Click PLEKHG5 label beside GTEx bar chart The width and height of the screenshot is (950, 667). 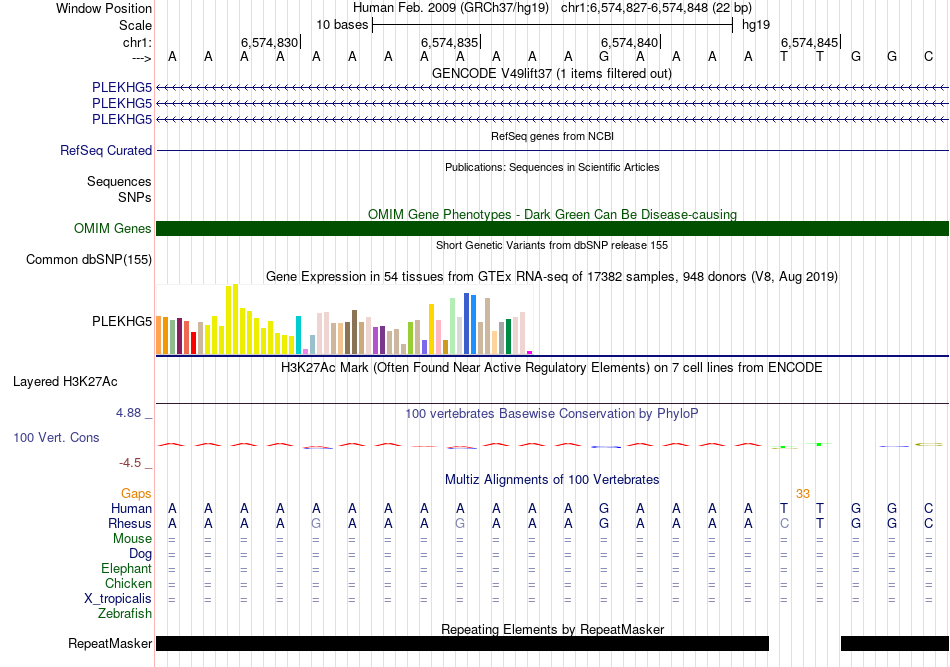122,321
